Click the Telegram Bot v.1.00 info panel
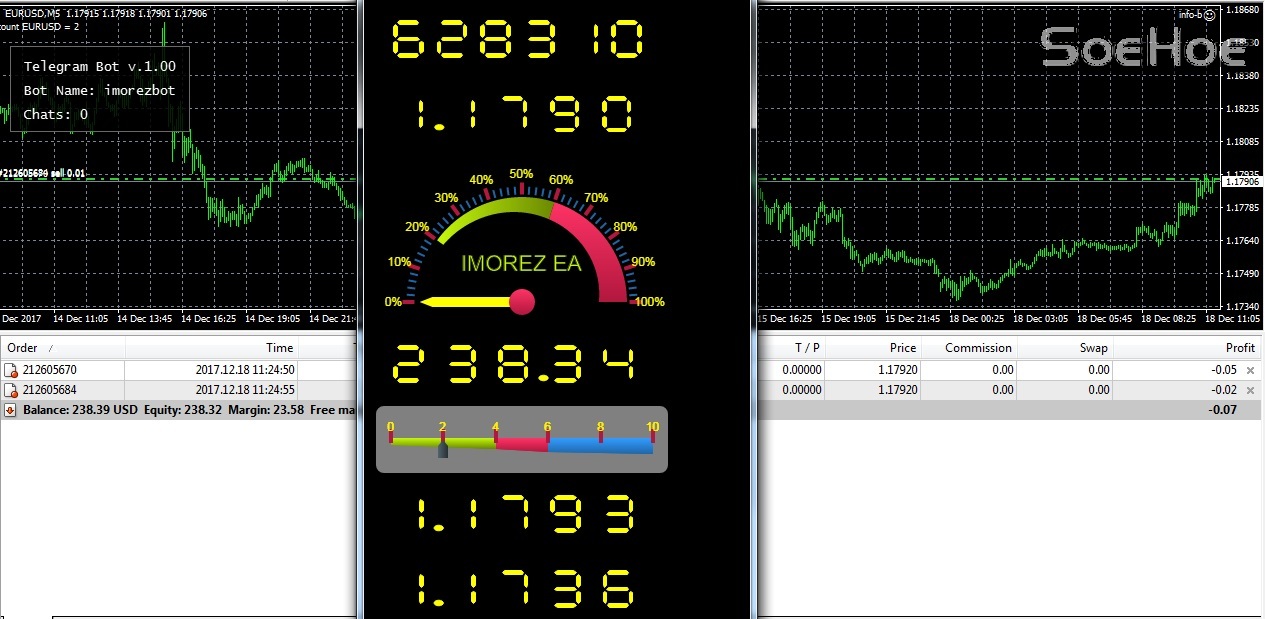Image resolution: width=1265 pixels, height=619 pixels. point(100,90)
